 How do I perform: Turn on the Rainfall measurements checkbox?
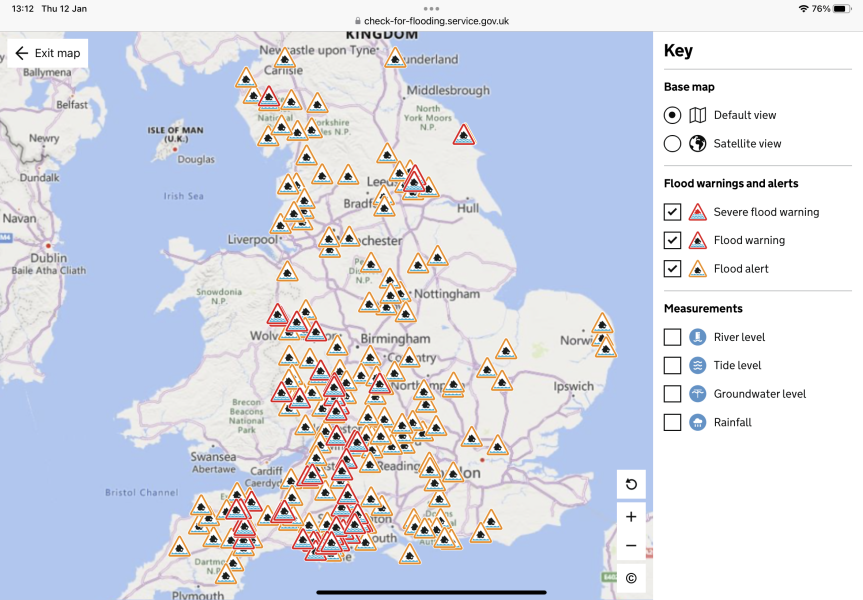[x=672, y=422]
